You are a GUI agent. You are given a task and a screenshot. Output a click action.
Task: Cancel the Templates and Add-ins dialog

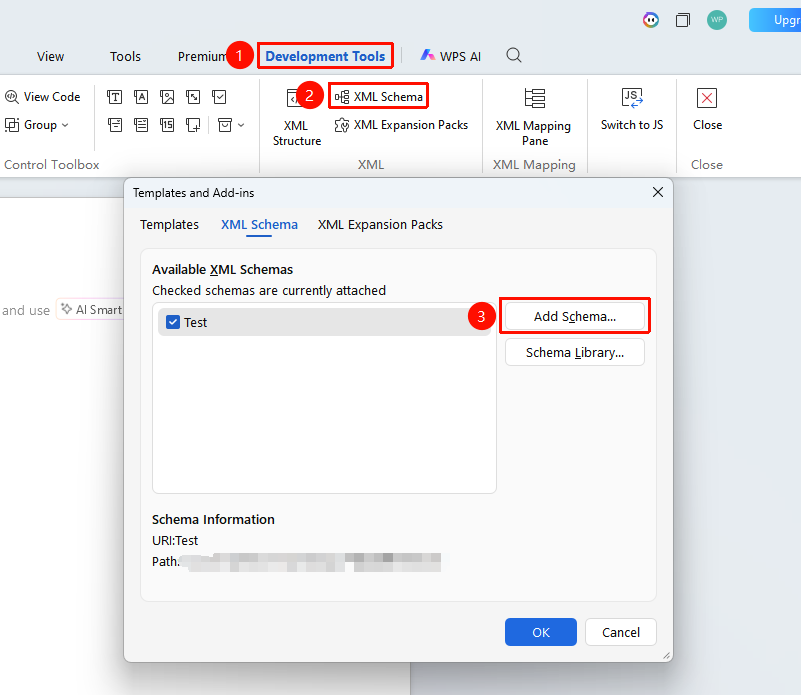coord(621,633)
